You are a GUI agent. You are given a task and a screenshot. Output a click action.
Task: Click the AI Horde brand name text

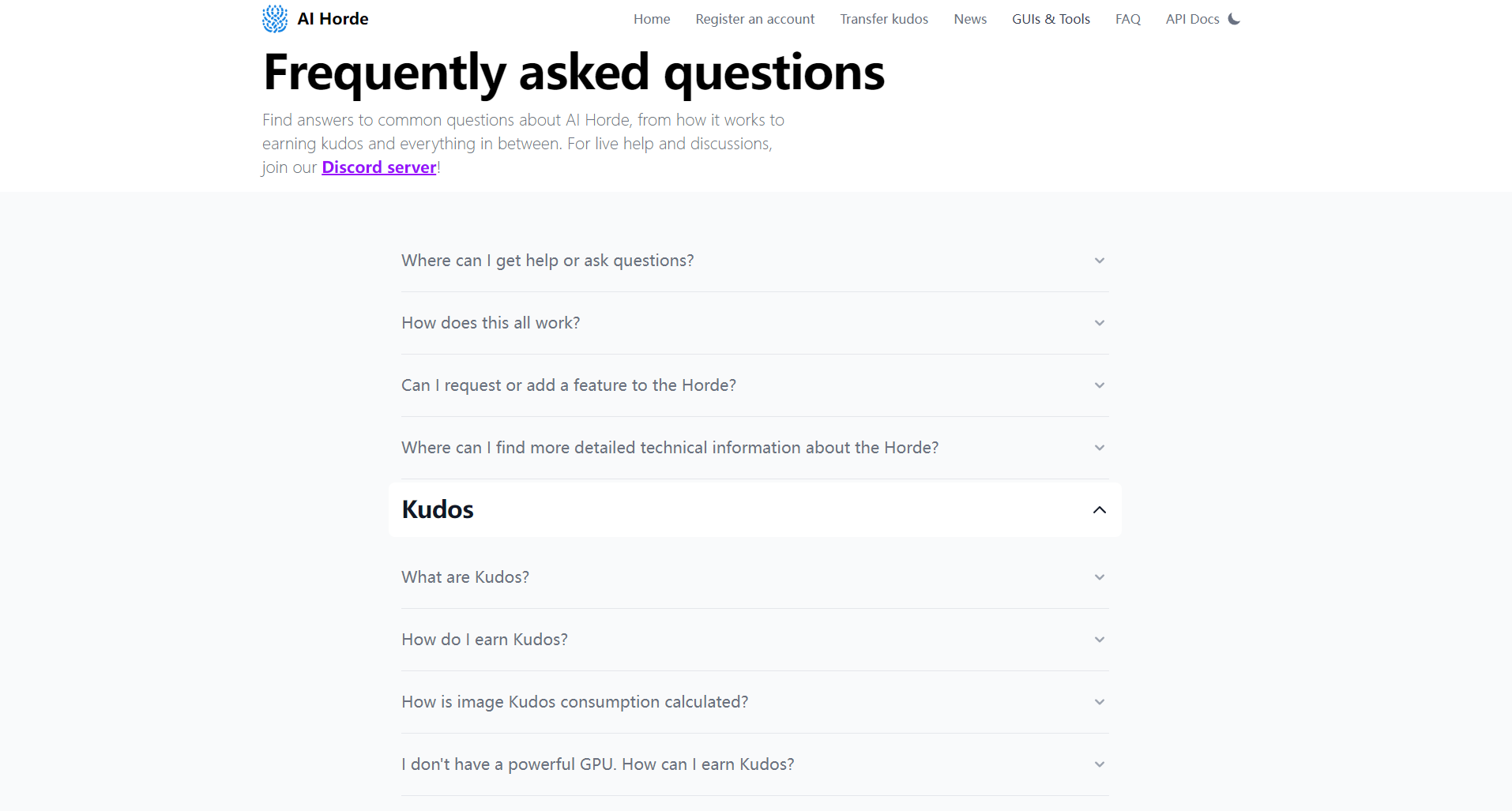point(333,19)
